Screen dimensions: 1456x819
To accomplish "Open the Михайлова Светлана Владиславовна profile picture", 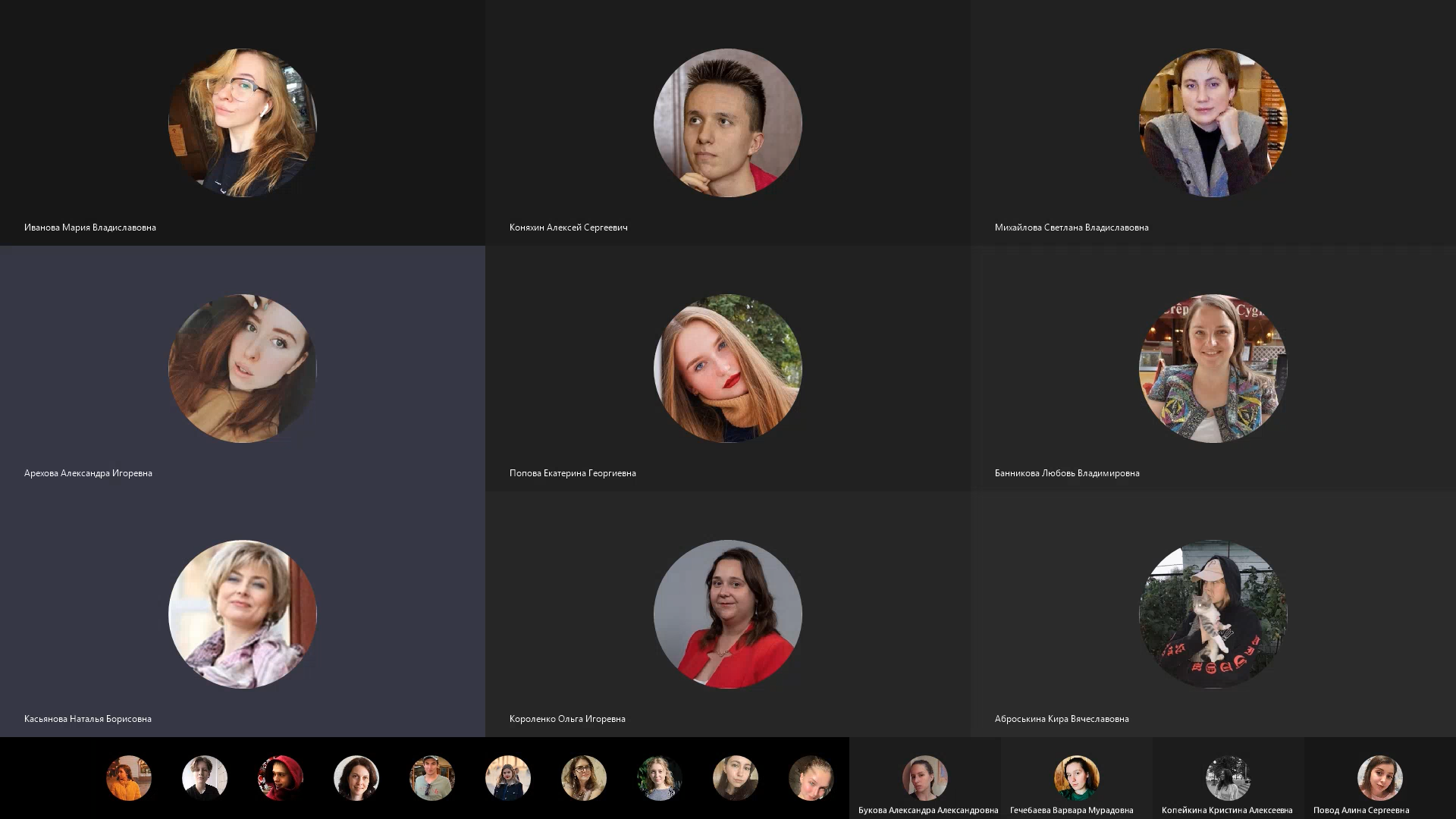I will pos(1213,123).
